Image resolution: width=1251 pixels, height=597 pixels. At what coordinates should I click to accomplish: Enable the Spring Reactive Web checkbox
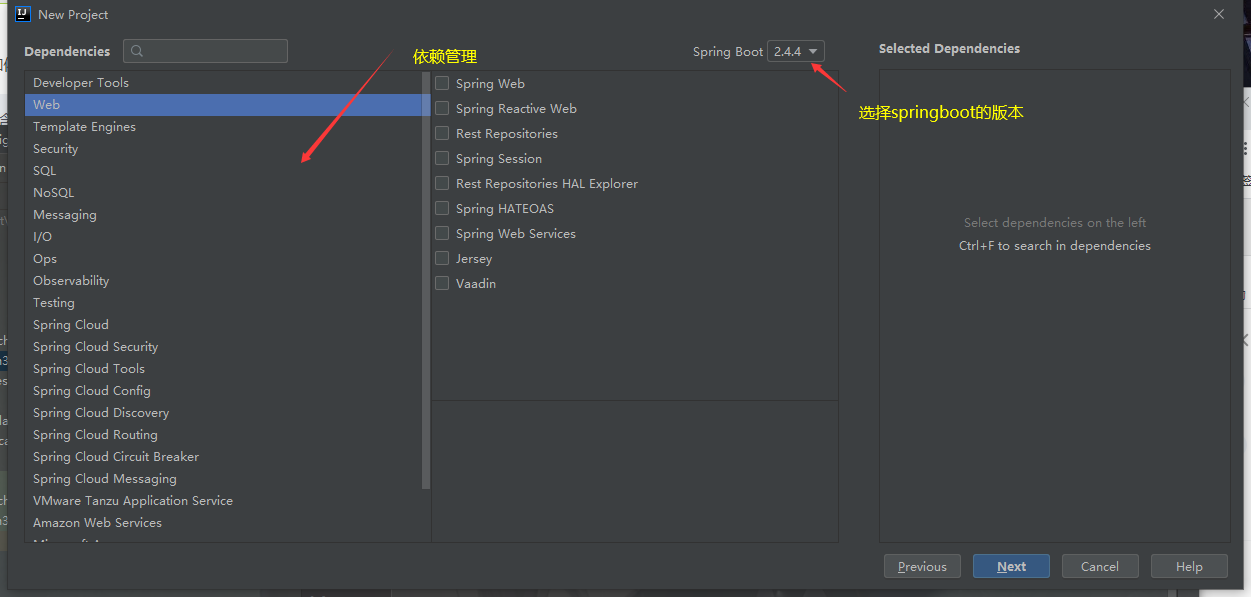click(442, 108)
